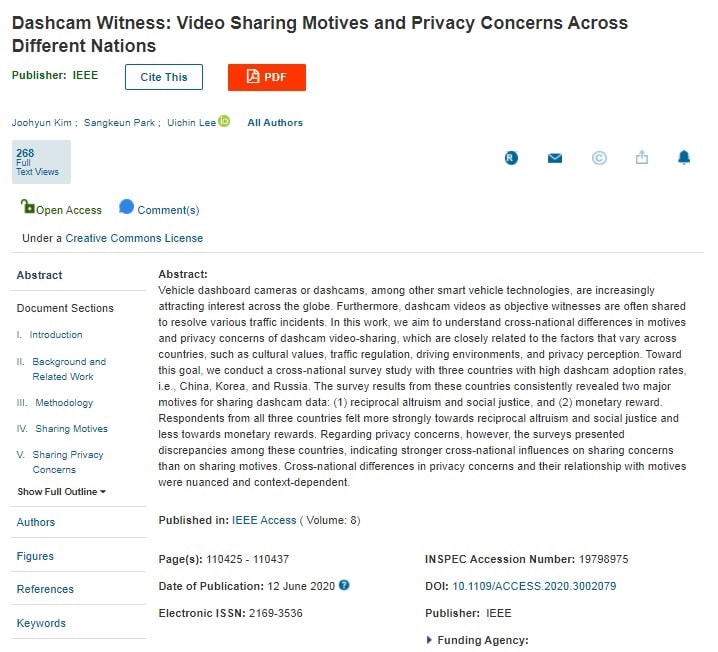Click the email envelope icon
718x652 pixels.
[x=555, y=158]
